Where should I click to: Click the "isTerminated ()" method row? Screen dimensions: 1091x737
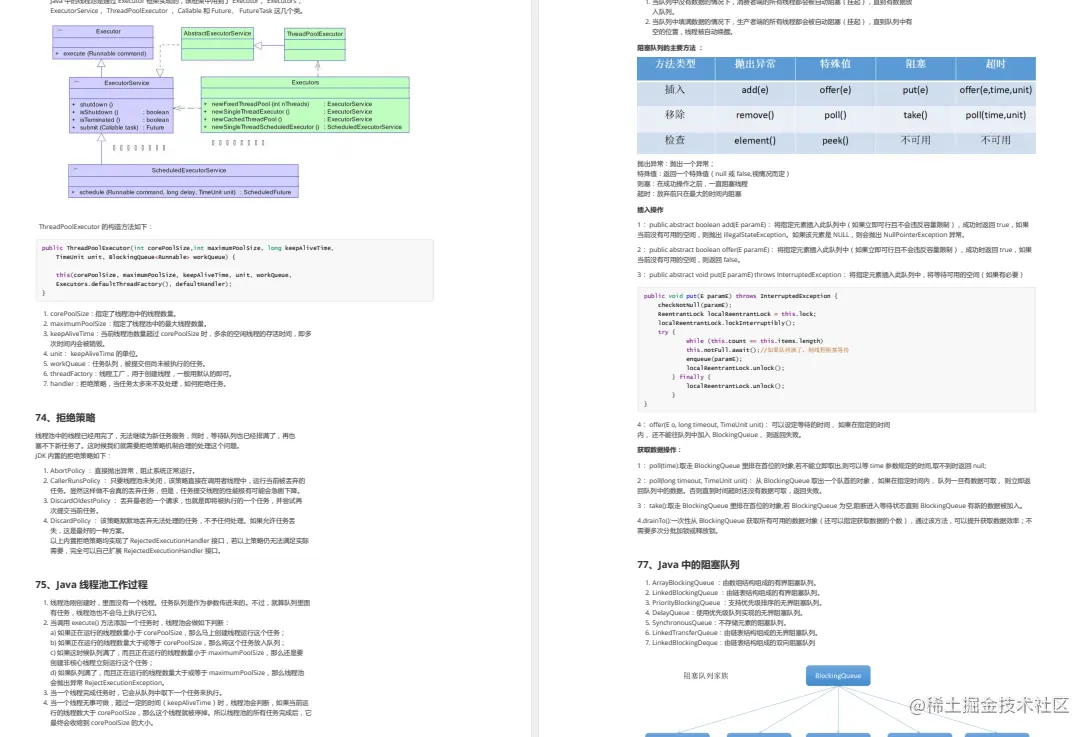[x=121, y=120]
